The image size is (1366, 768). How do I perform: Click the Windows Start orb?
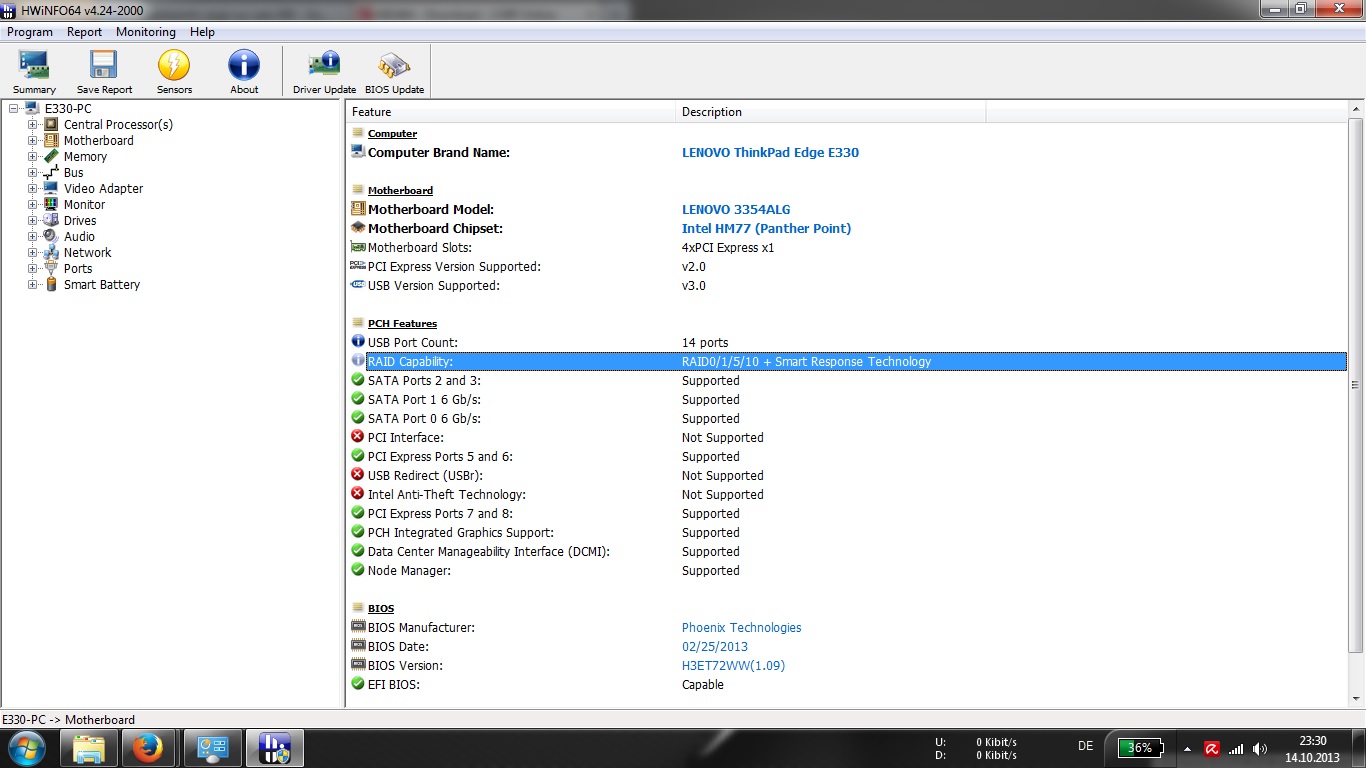pyautogui.click(x=26, y=747)
